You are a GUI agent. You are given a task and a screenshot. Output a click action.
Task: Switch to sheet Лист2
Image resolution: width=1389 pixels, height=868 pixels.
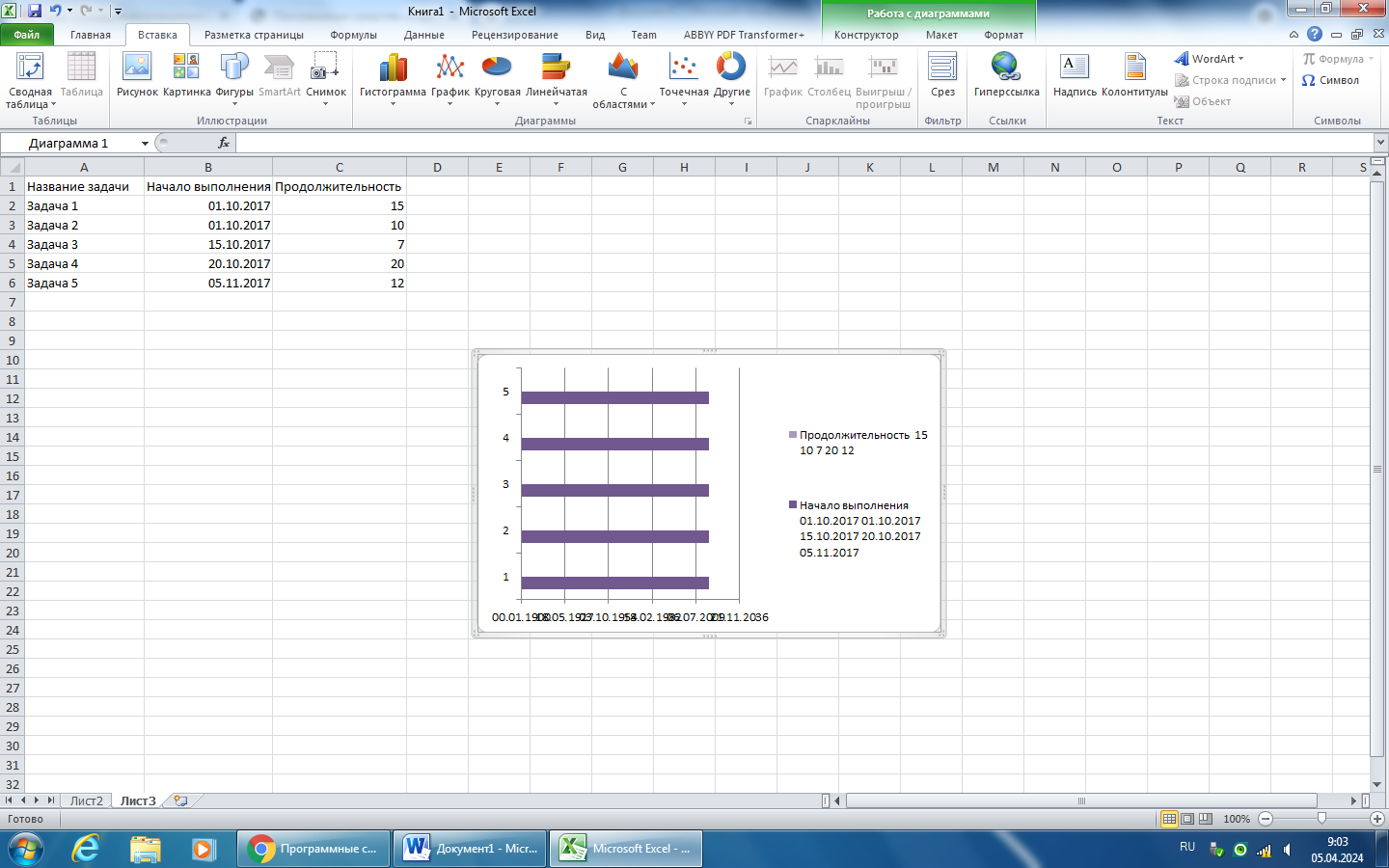click(86, 800)
